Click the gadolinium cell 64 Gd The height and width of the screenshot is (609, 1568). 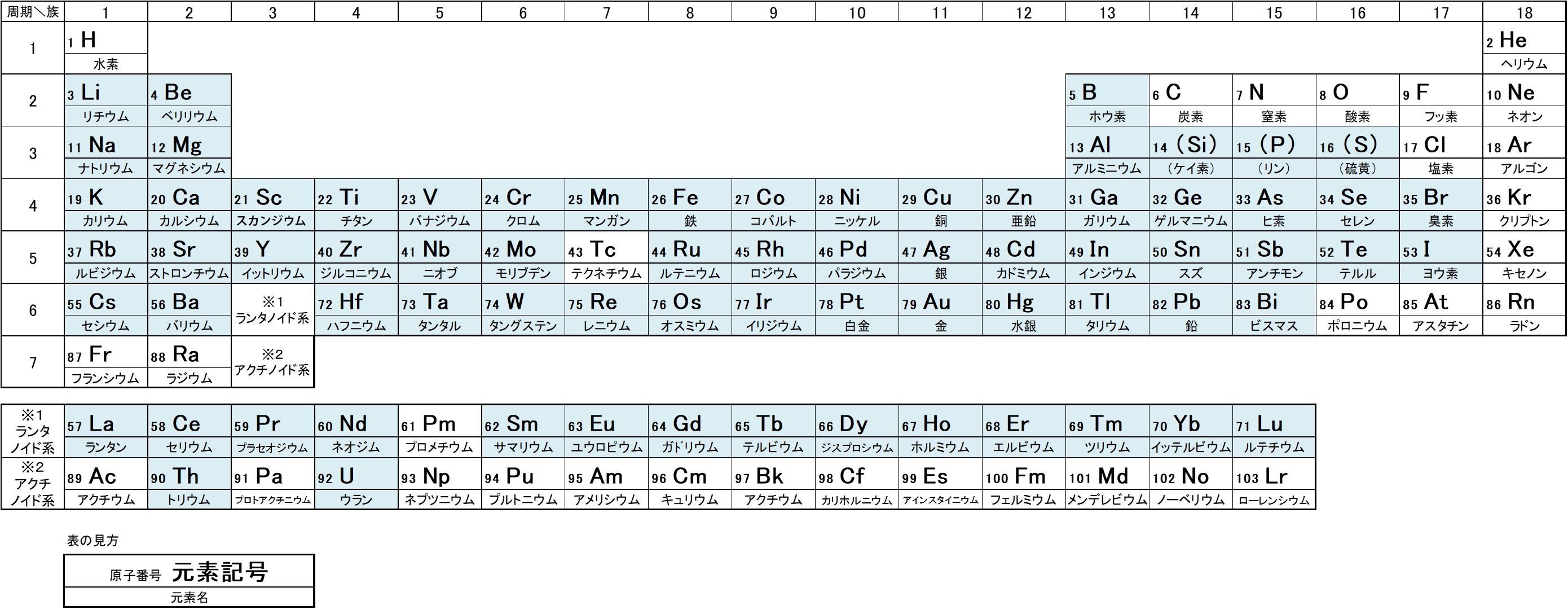[x=690, y=431]
